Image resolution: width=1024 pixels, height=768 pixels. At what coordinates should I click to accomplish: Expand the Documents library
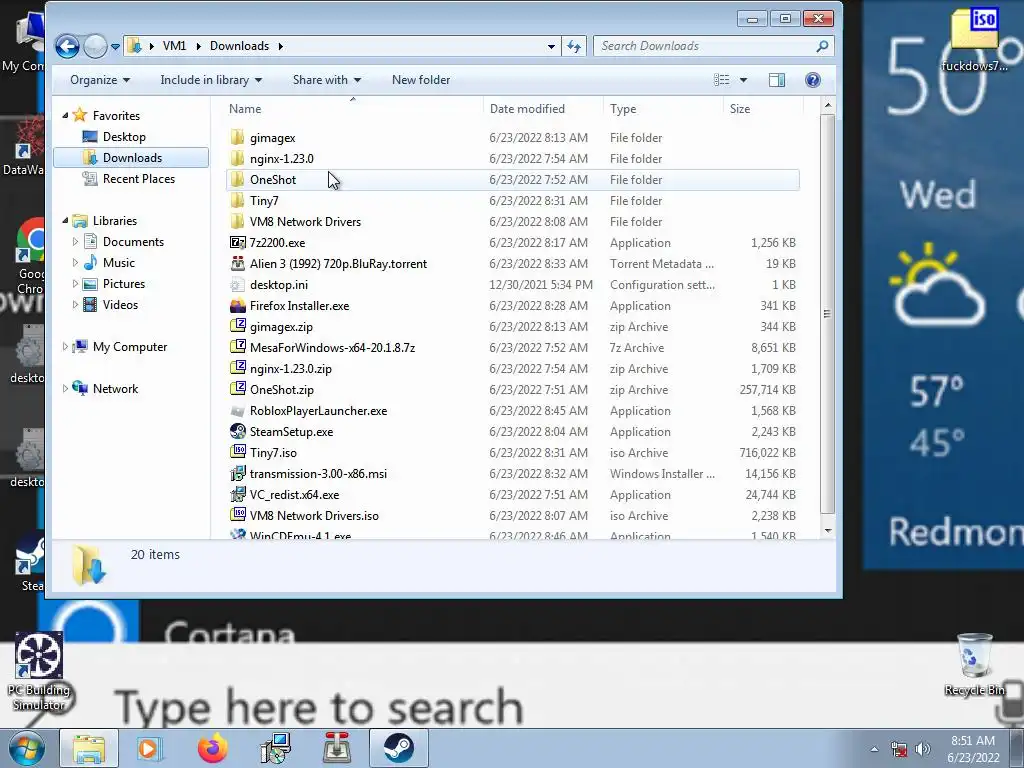click(x=74, y=242)
